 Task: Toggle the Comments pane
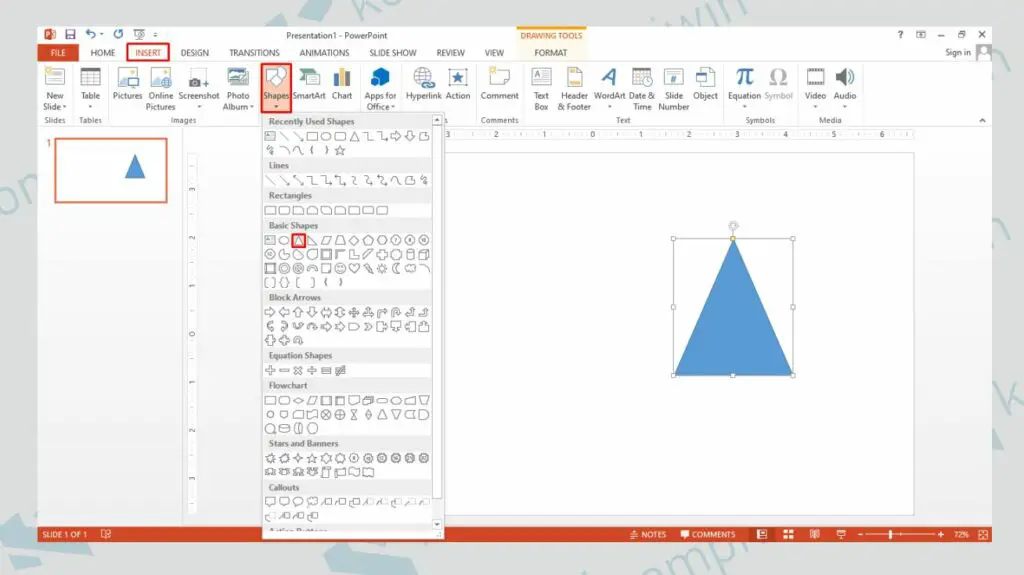708,534
